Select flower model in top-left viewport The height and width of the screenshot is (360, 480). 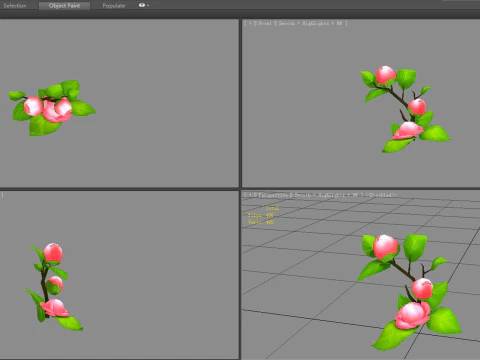[x=52, y=108]
